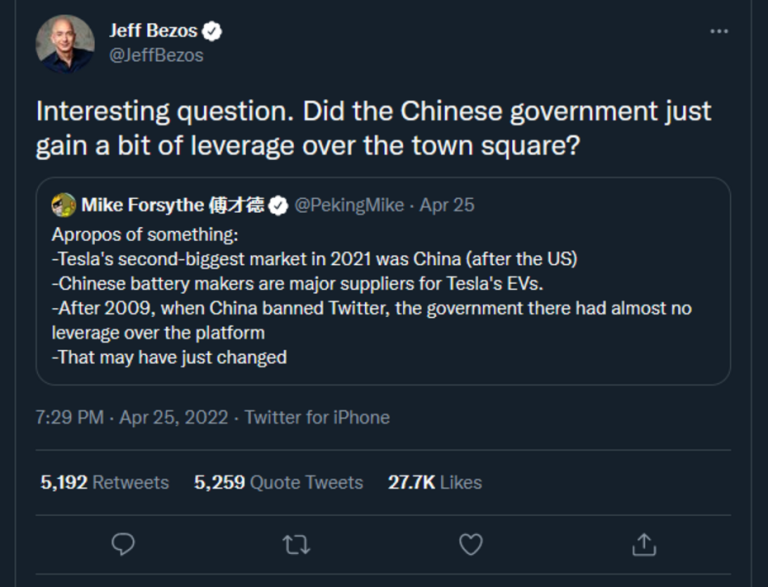Open the quoted tweet's Apr 25 date

click(x=447, y=205)
